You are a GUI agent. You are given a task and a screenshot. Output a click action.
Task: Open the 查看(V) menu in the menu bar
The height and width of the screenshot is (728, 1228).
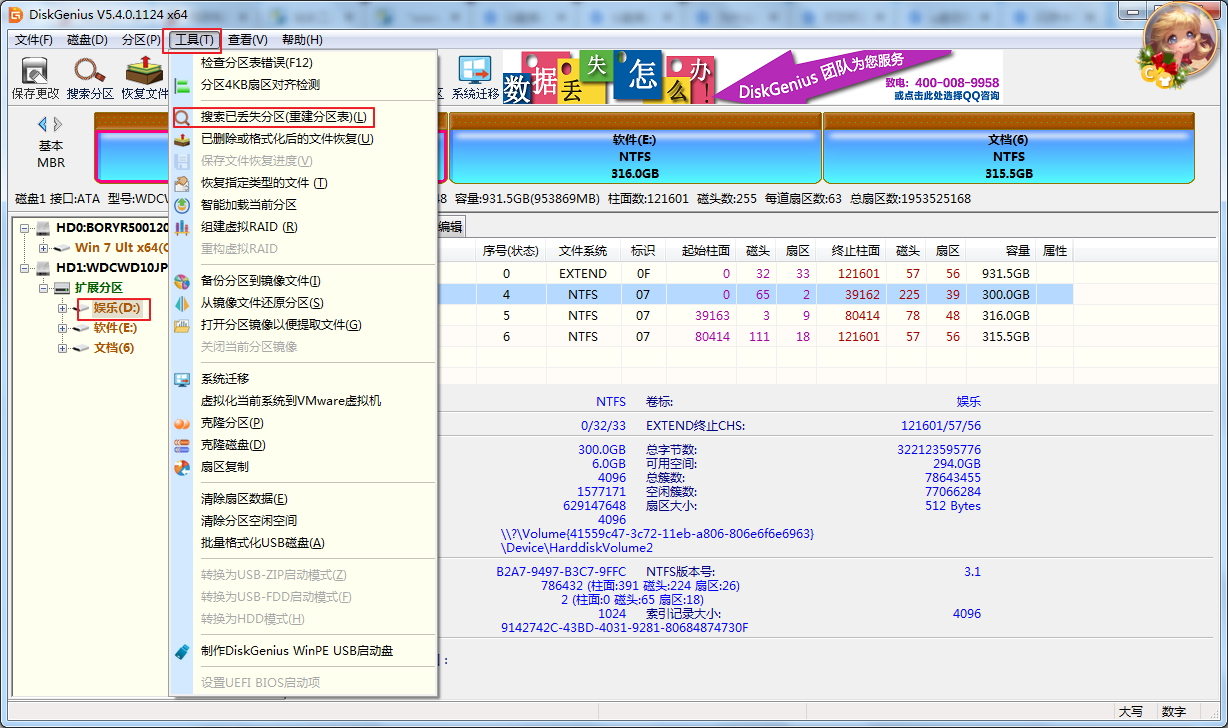pyautogui.click(x=247, y=40)
